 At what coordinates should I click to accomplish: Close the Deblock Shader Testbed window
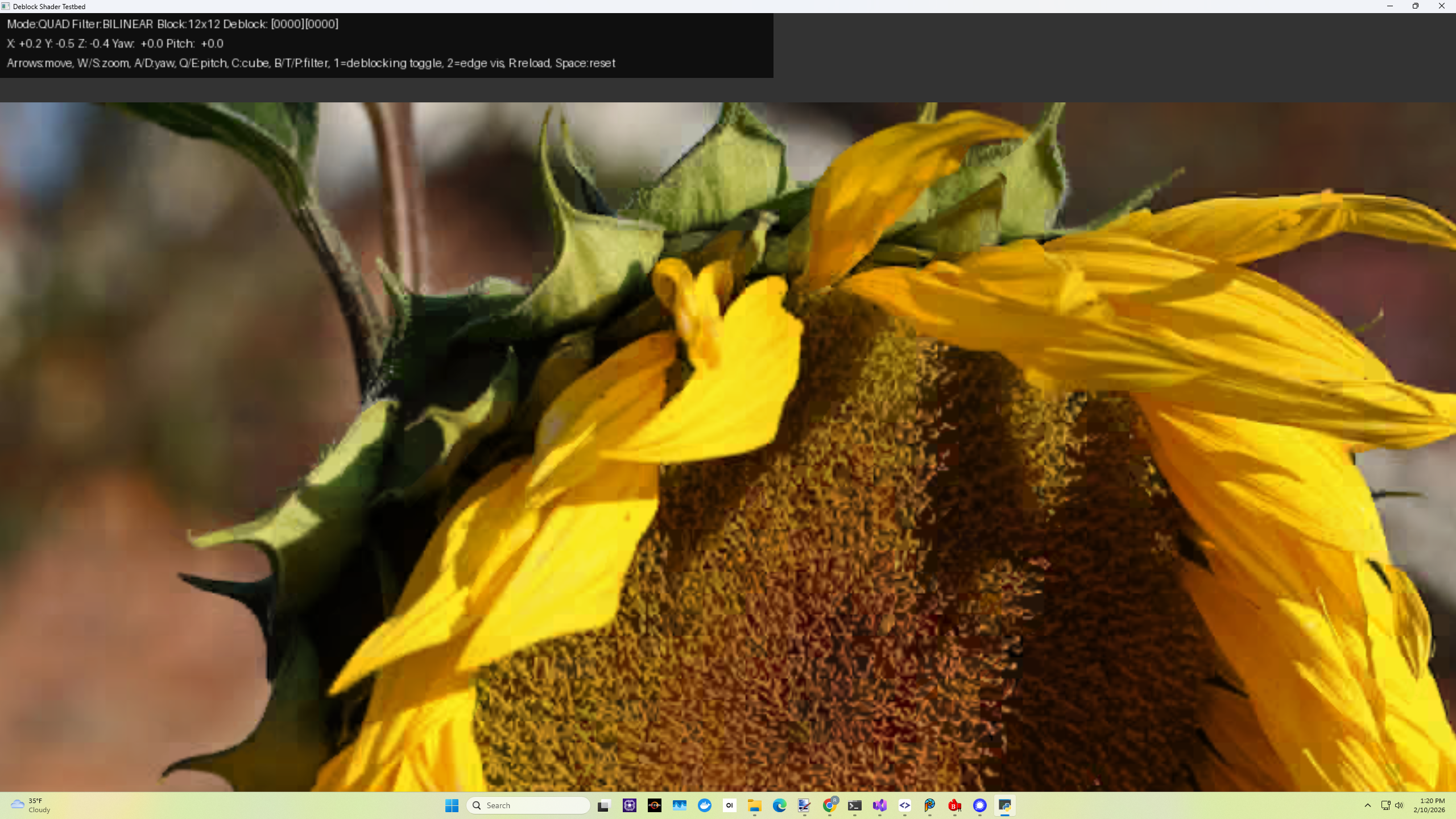point(1442,6)
